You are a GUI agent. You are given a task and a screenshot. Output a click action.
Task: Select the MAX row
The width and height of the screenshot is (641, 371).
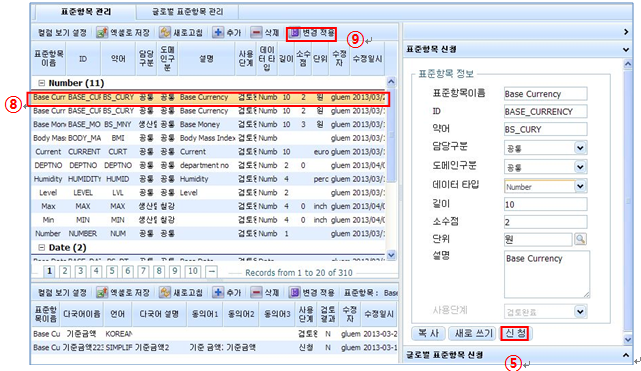tap(208, 206)
